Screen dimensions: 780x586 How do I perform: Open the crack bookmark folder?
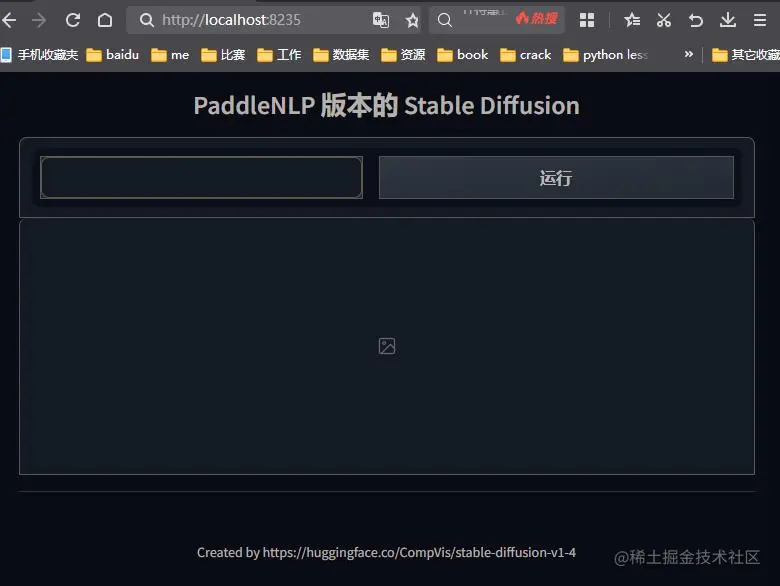[525, 55]
